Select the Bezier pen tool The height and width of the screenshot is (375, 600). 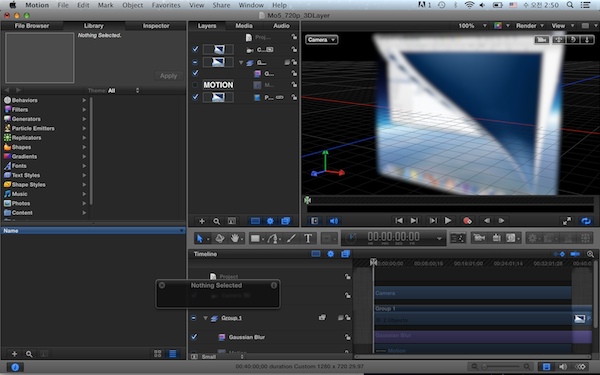coord(273,238)
